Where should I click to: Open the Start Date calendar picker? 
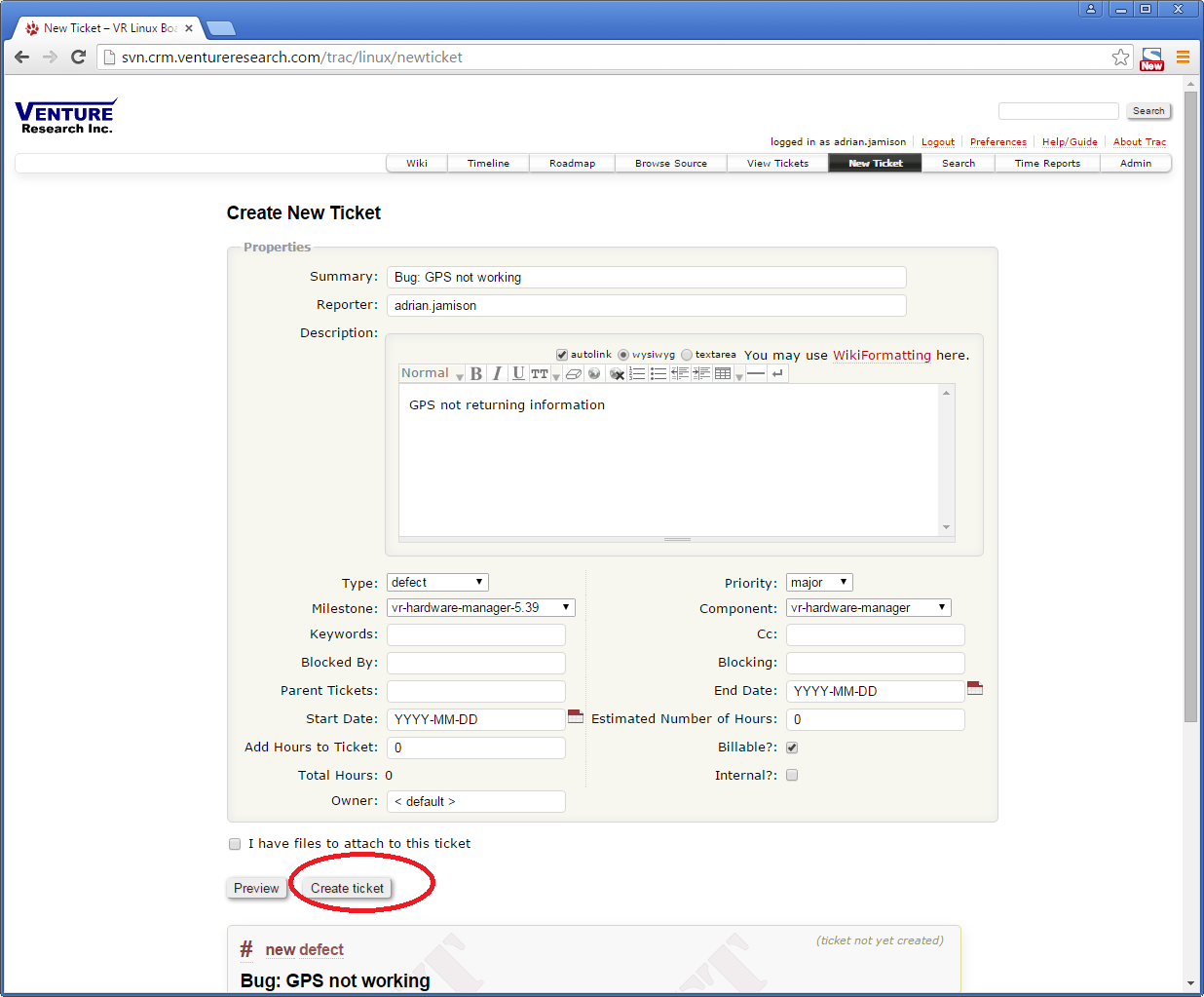576,717
